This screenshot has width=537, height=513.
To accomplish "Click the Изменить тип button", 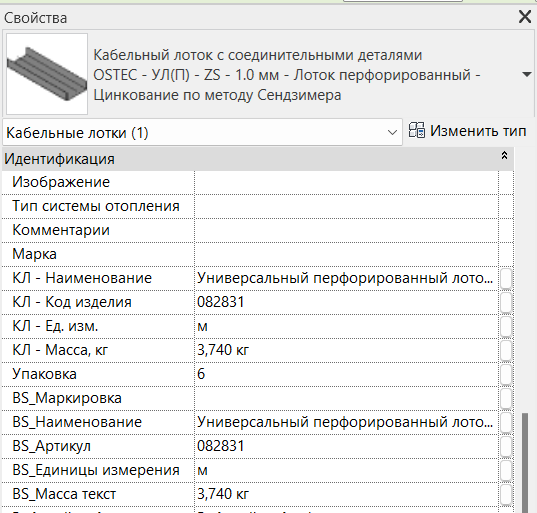I will (x=467, y=131).
